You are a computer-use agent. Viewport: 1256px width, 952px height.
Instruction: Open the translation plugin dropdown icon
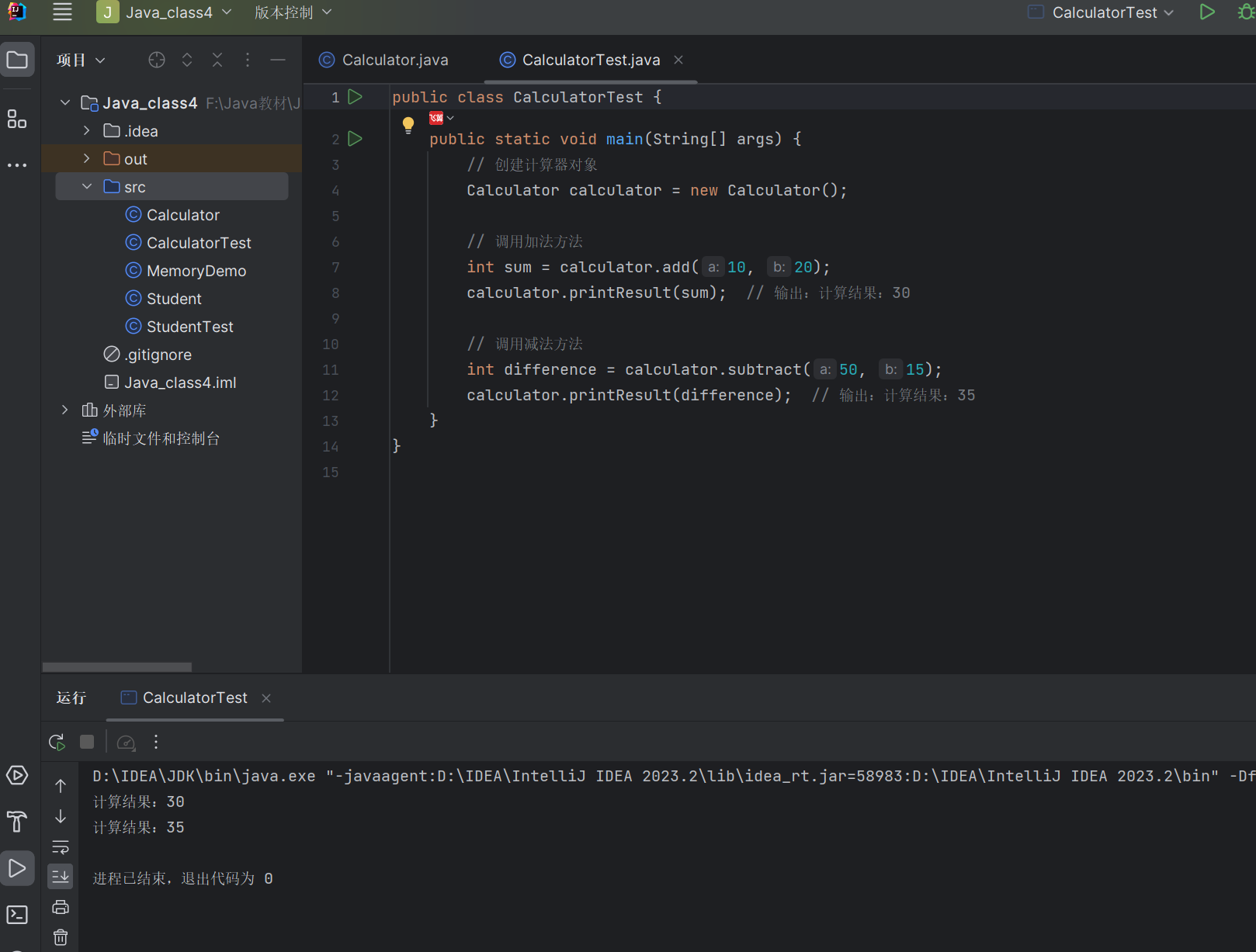(441, 118)
